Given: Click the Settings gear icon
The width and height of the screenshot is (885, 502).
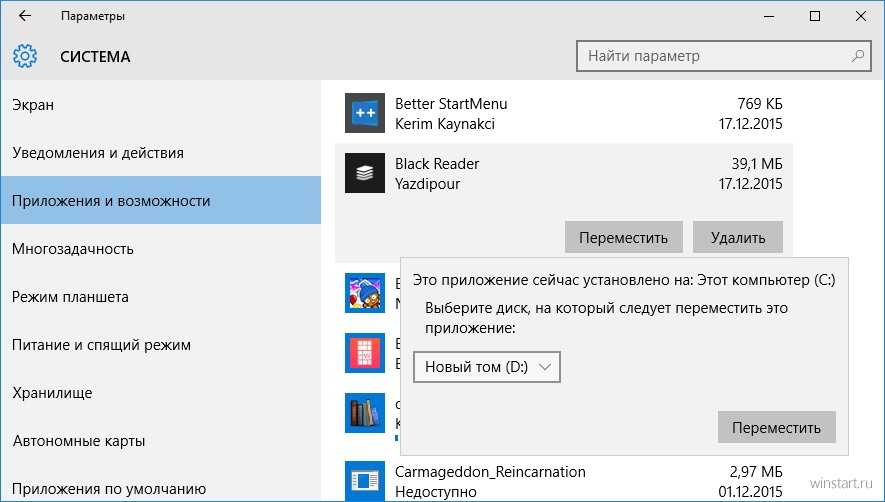Looking at the screenshot, I should click(25, 56).
